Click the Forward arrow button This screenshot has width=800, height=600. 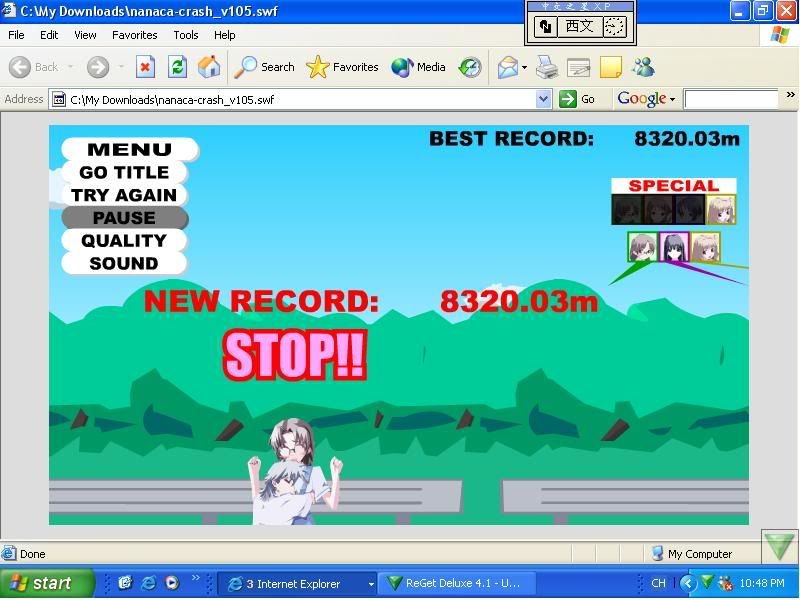coord(97,67)
